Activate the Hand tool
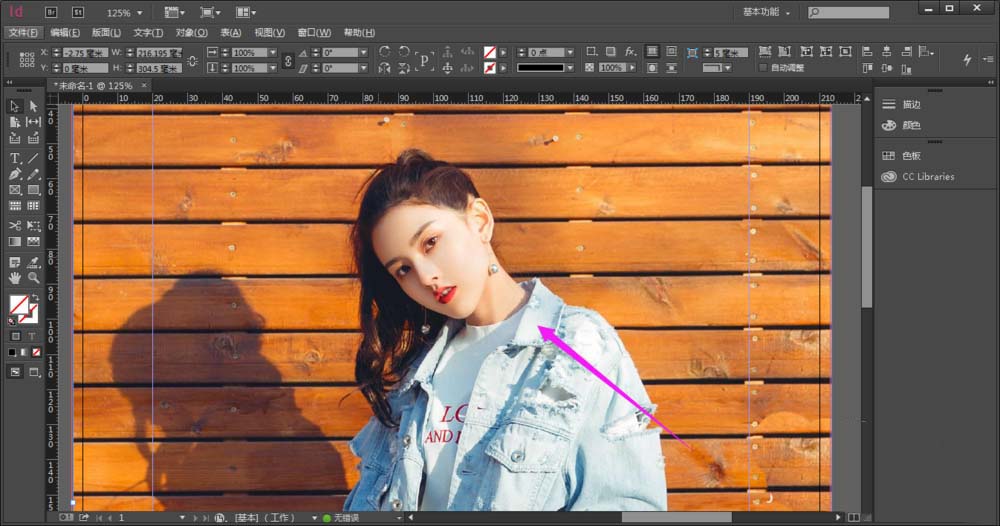Image resolution: width=1000 pixels, height=526 pixels. [15, 277]
